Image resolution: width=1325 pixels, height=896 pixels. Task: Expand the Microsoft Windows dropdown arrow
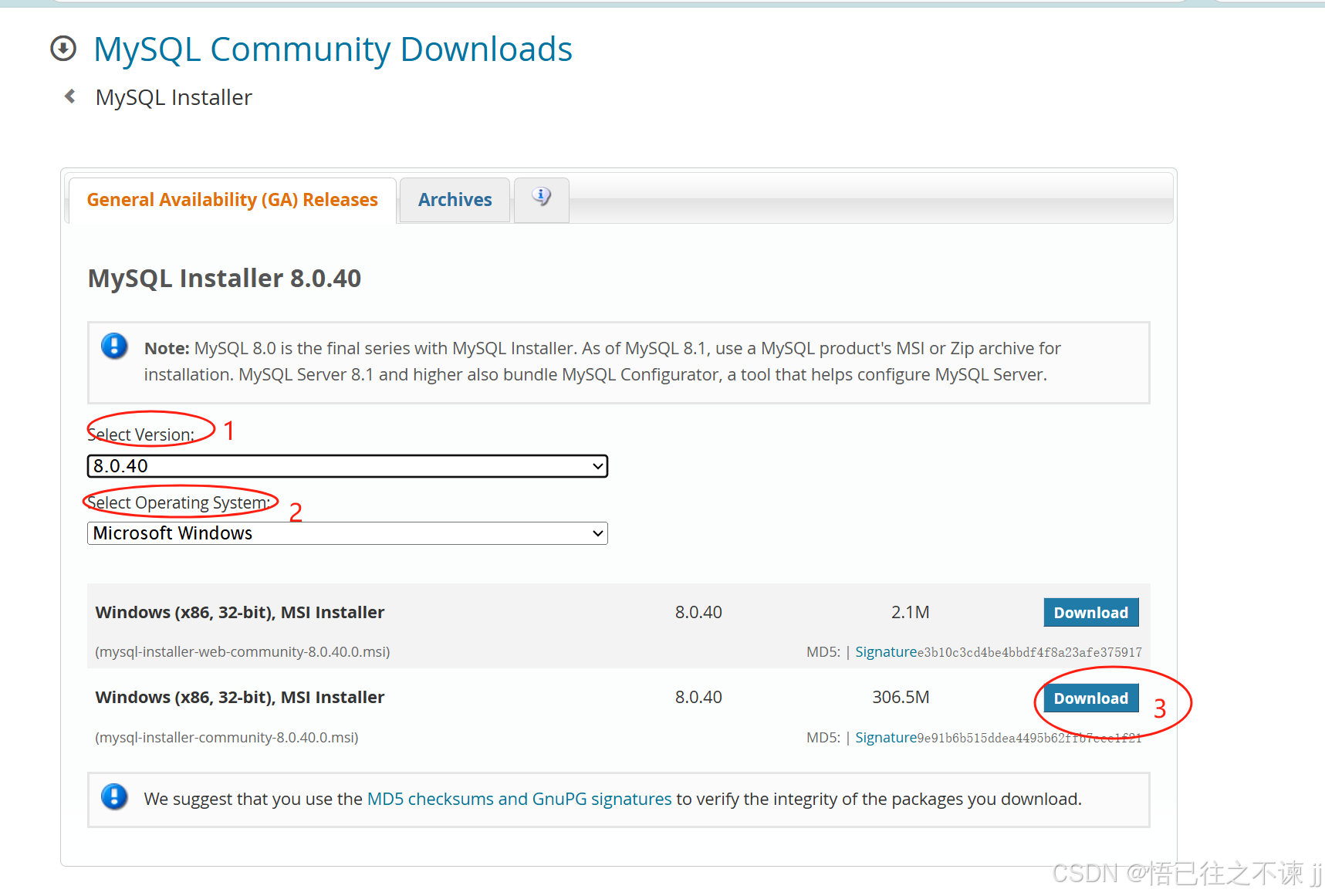pos(597,533)
